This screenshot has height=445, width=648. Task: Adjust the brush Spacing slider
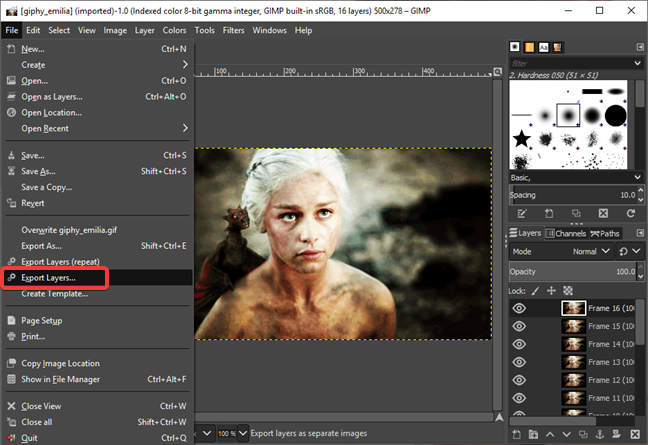point(573,195)
